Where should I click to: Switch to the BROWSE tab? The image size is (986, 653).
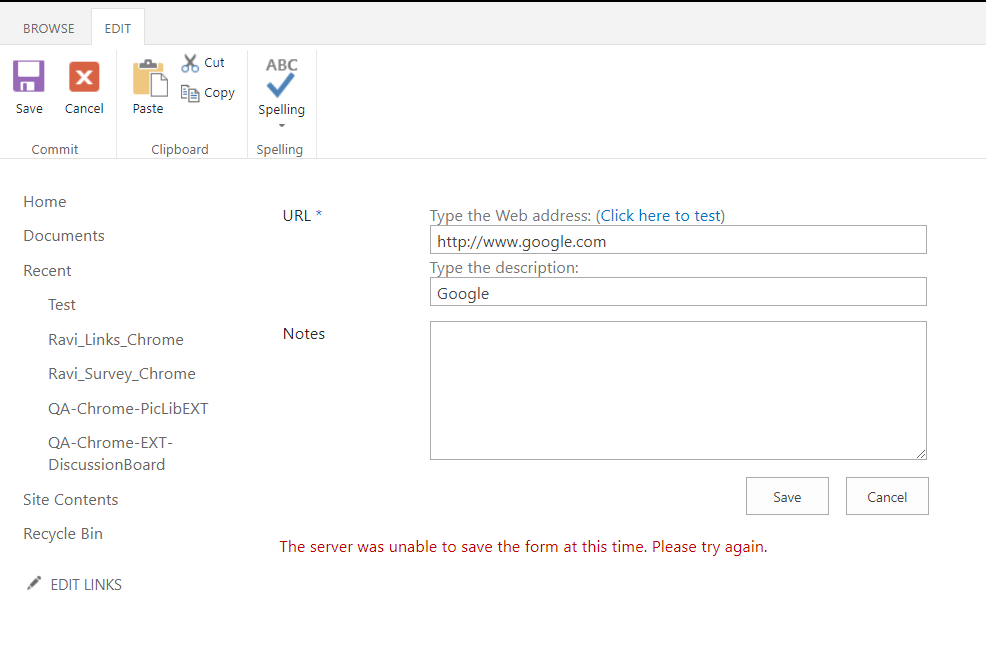(49, 28)
